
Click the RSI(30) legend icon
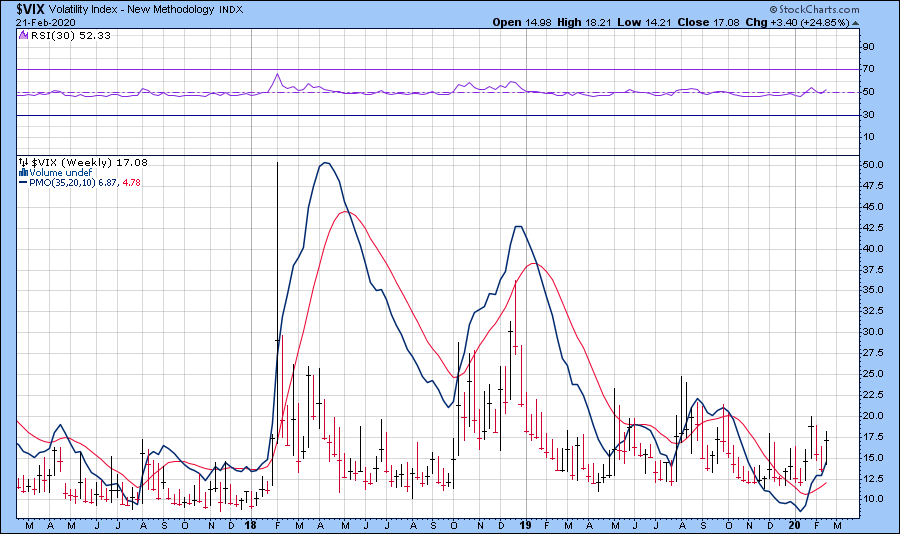(x=23, y=35)
